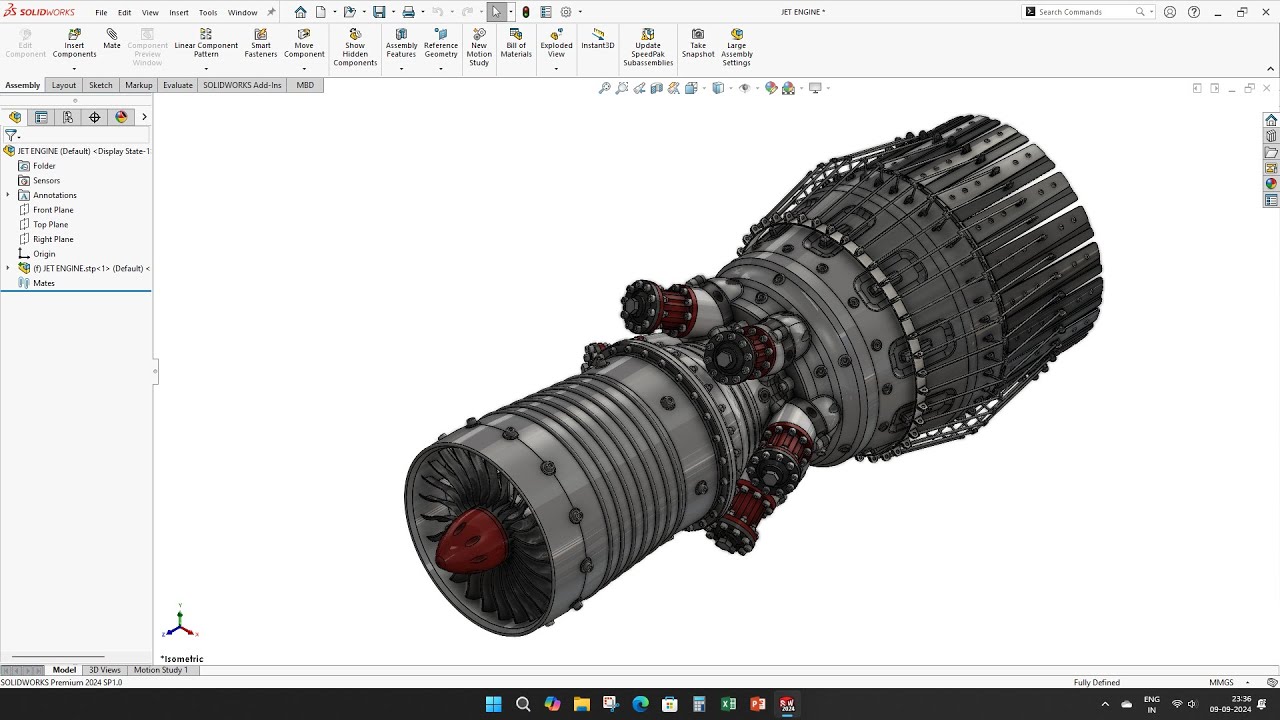Select Move Component tool
Image resolution: width=1280 pixels, height=720 pixels.
(304, 44)
